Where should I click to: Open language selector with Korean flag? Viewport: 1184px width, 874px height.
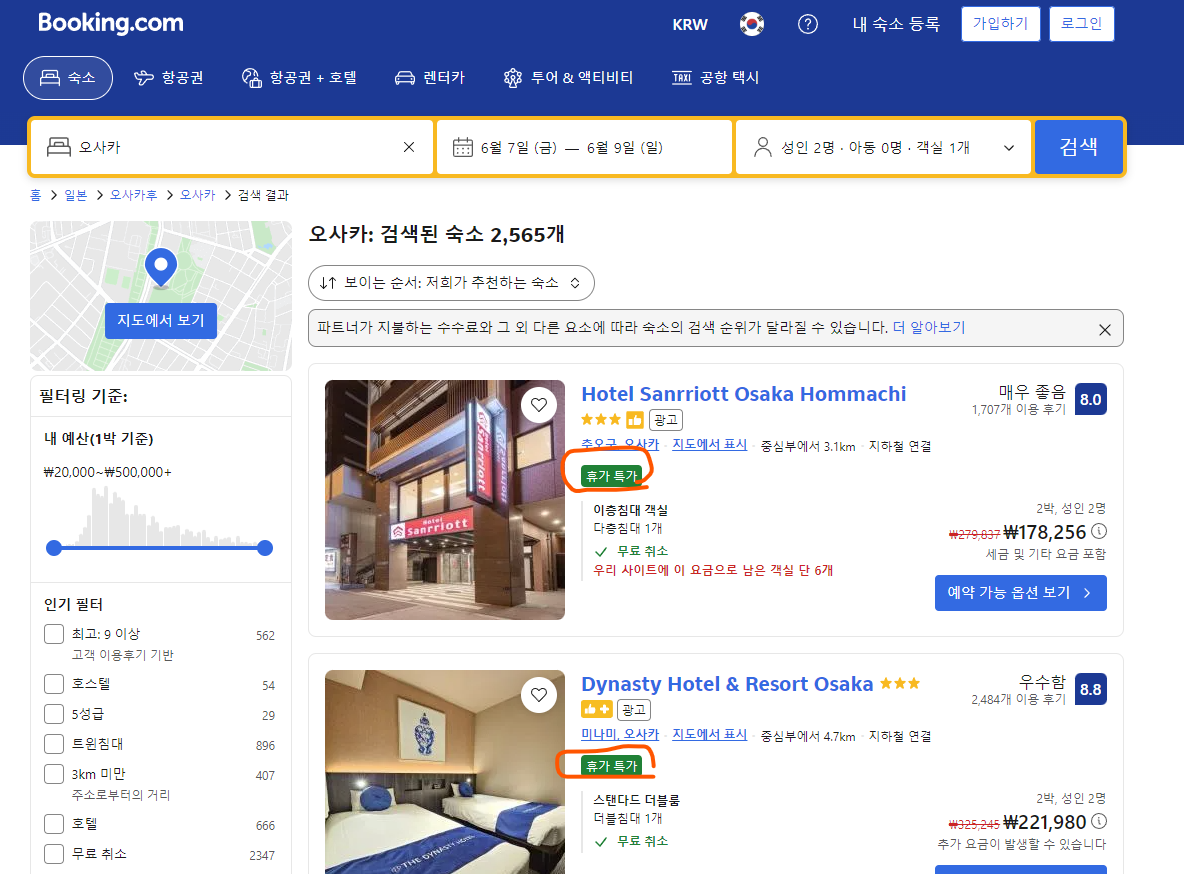click(x=751, y=24)
